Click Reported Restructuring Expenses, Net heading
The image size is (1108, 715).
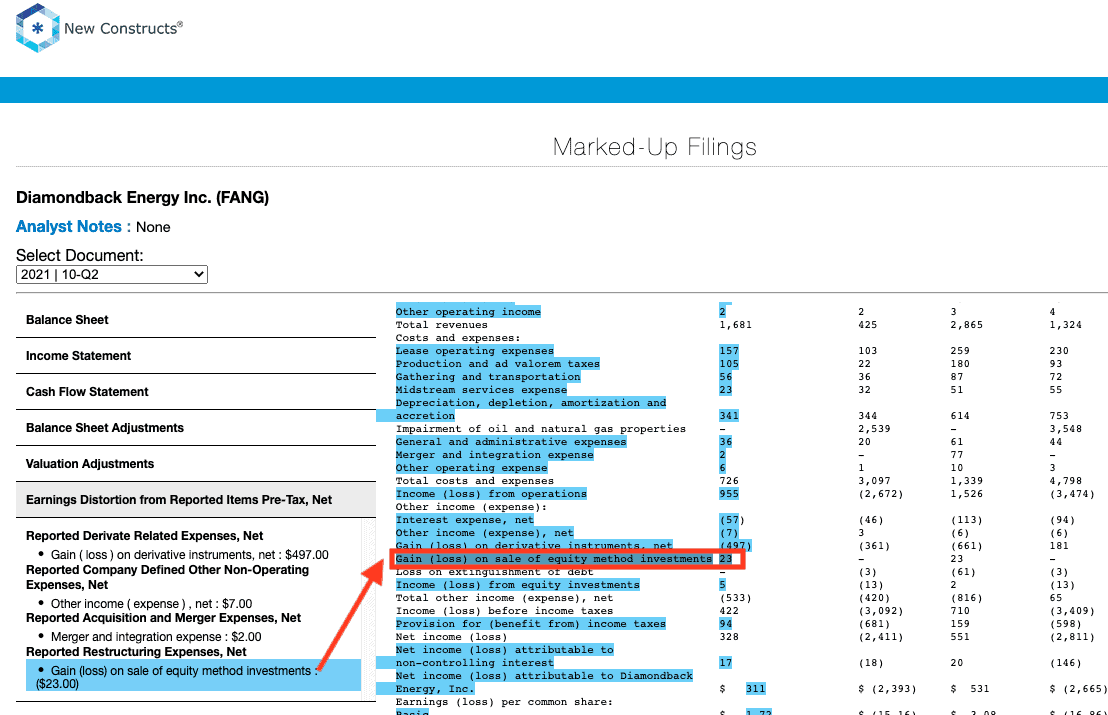click(x=136, y=652)
